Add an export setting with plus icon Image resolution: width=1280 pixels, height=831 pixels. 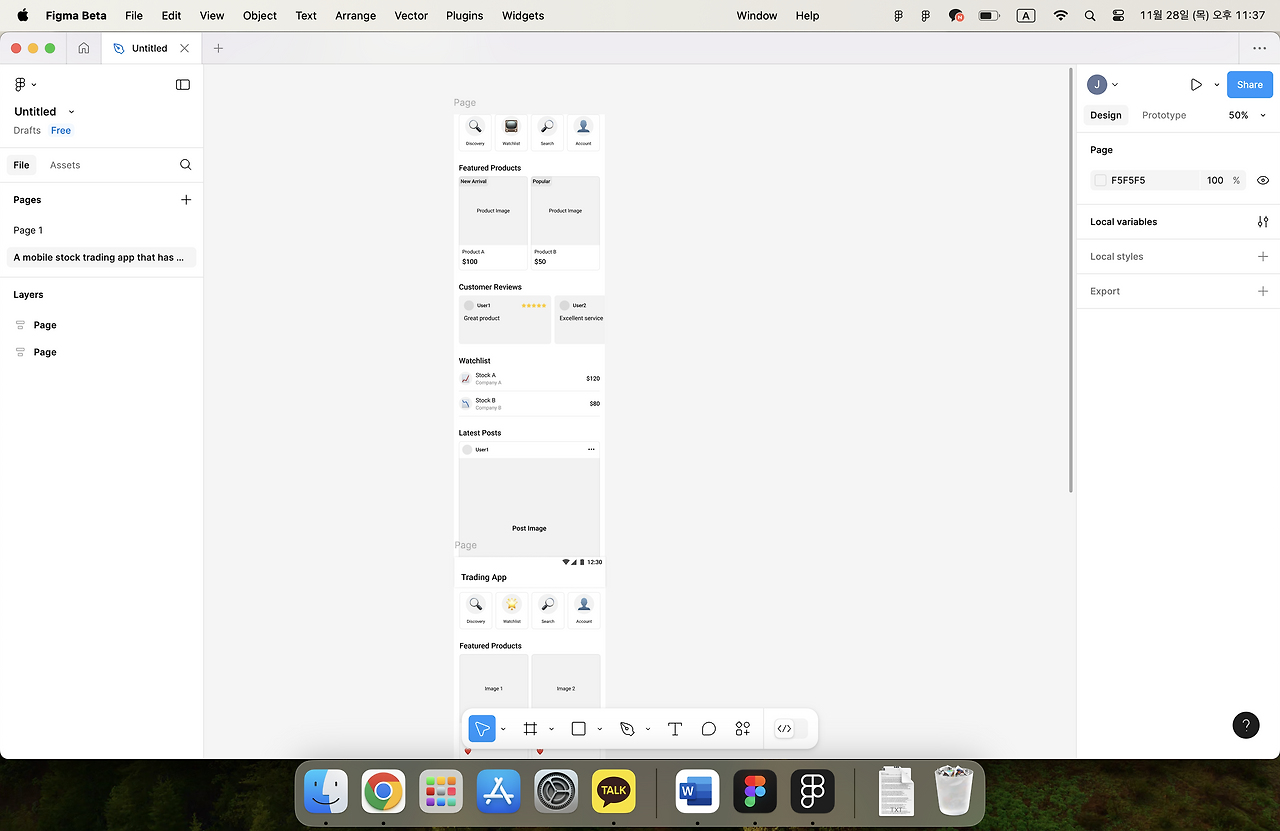[1263, 291]
